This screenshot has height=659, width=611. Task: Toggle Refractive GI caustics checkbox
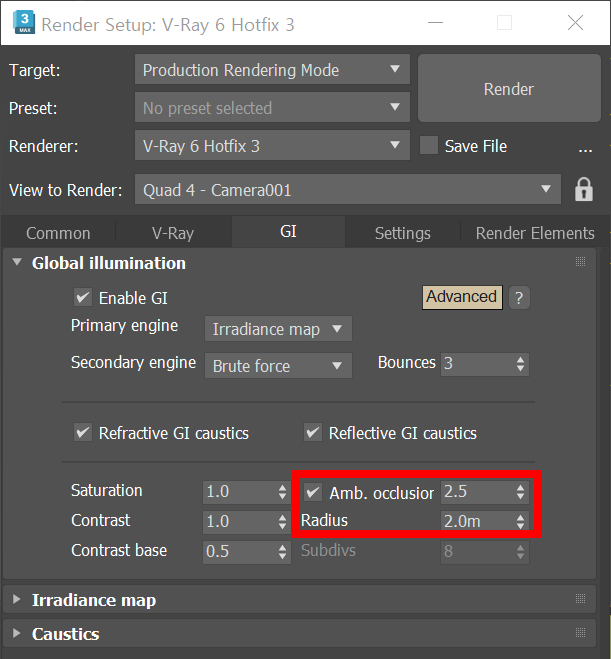coord(82,432)
